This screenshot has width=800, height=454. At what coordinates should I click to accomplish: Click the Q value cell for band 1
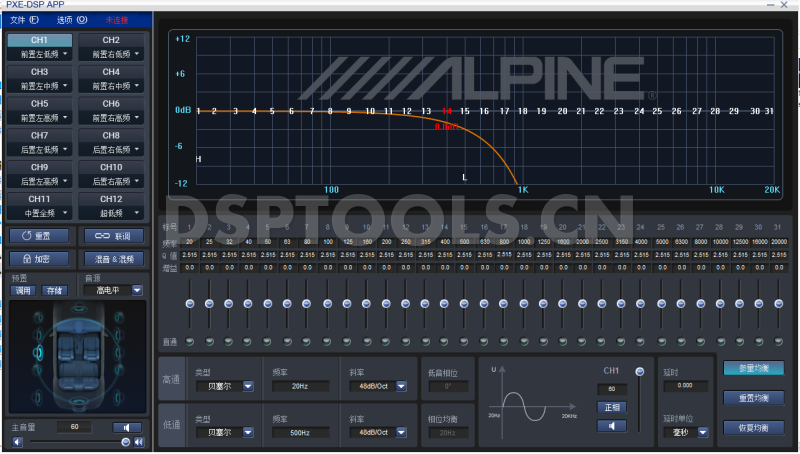(x=189, y=255)
